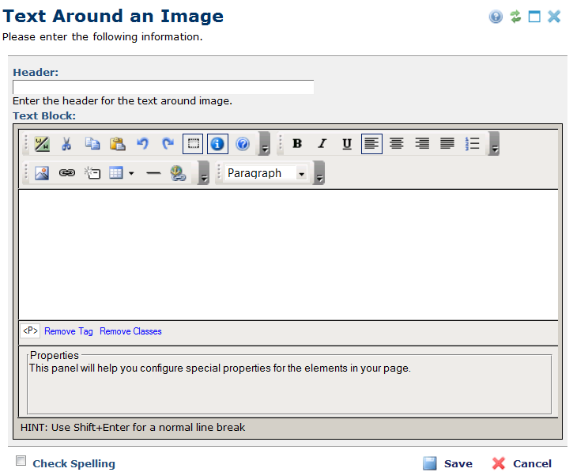Cancel editing the dialog
Viewport: 573px width, 476px height.
click(522, 464)
